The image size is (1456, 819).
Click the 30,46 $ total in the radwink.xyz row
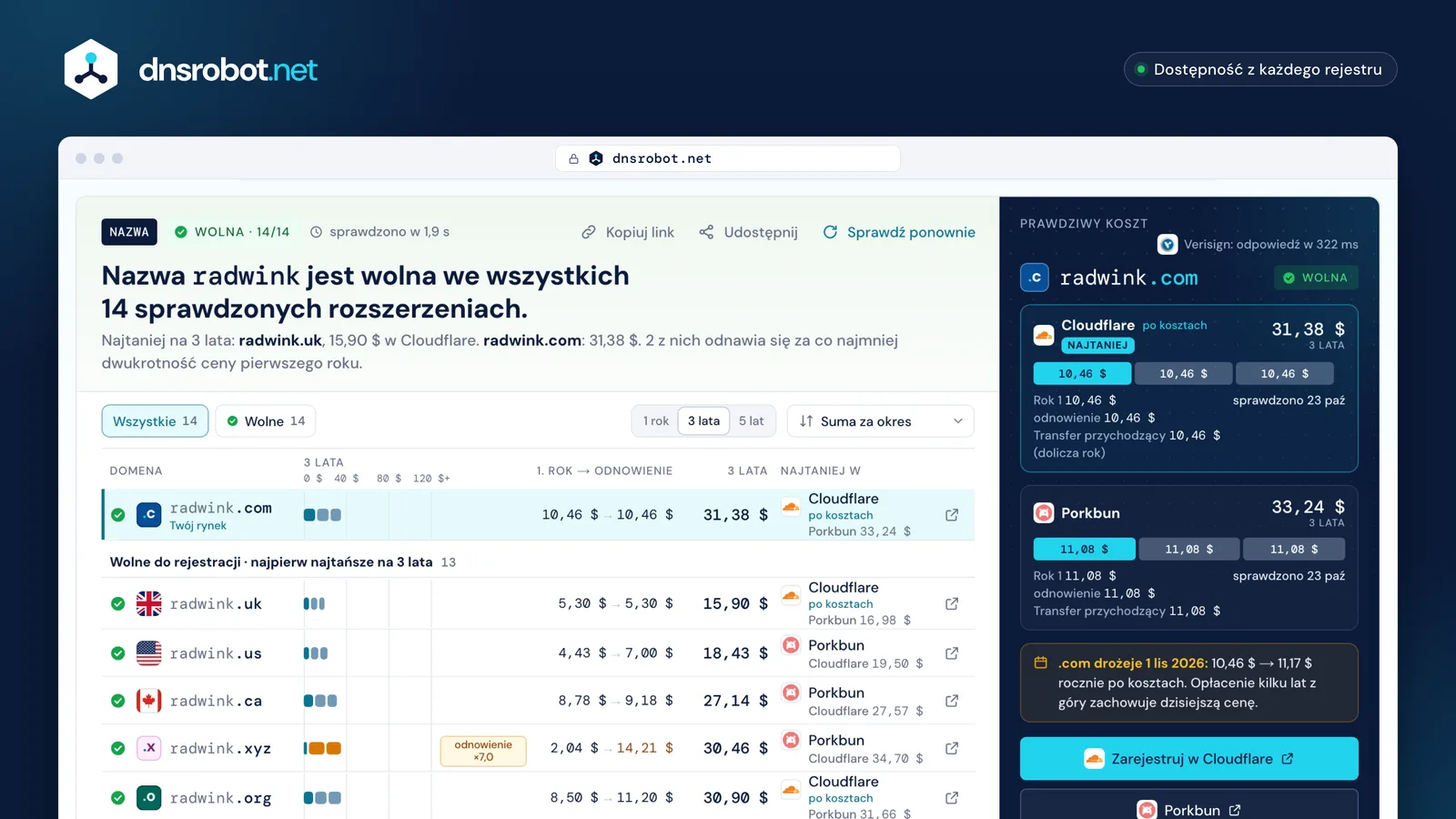pos(735,748)
